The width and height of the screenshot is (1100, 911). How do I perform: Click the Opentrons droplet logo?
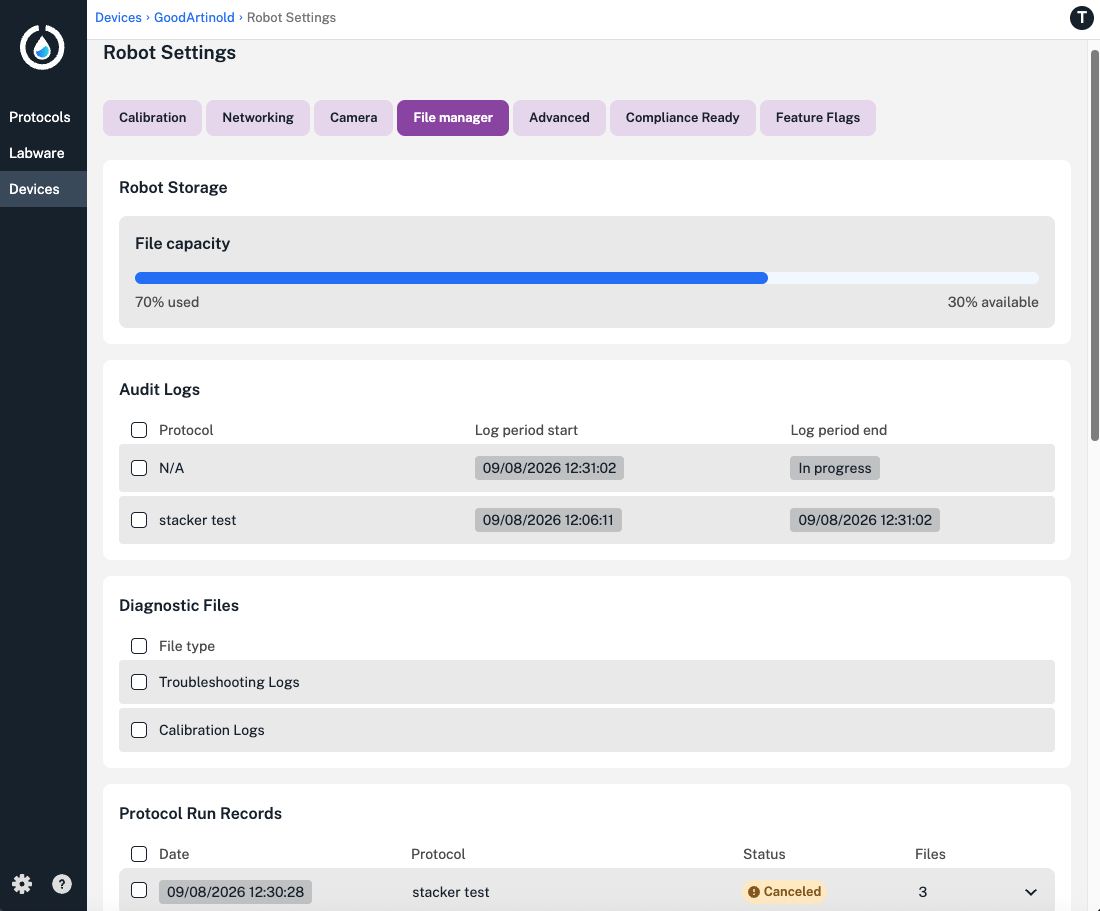tap(42, 47)
